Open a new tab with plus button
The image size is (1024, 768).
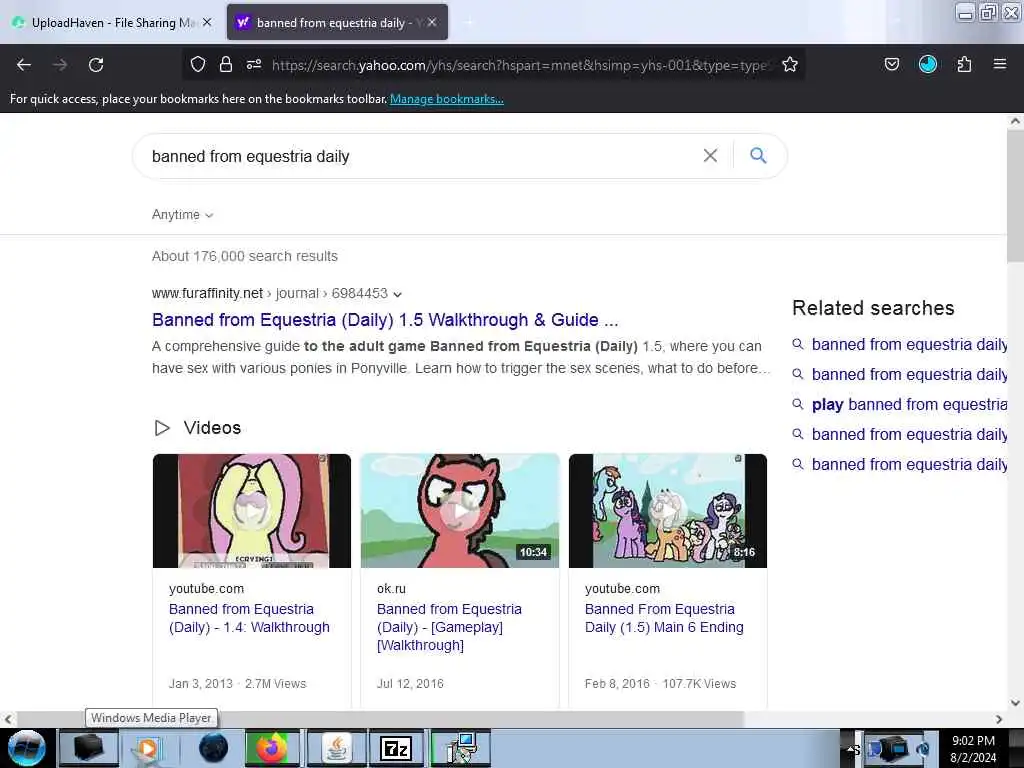(469, 22)
